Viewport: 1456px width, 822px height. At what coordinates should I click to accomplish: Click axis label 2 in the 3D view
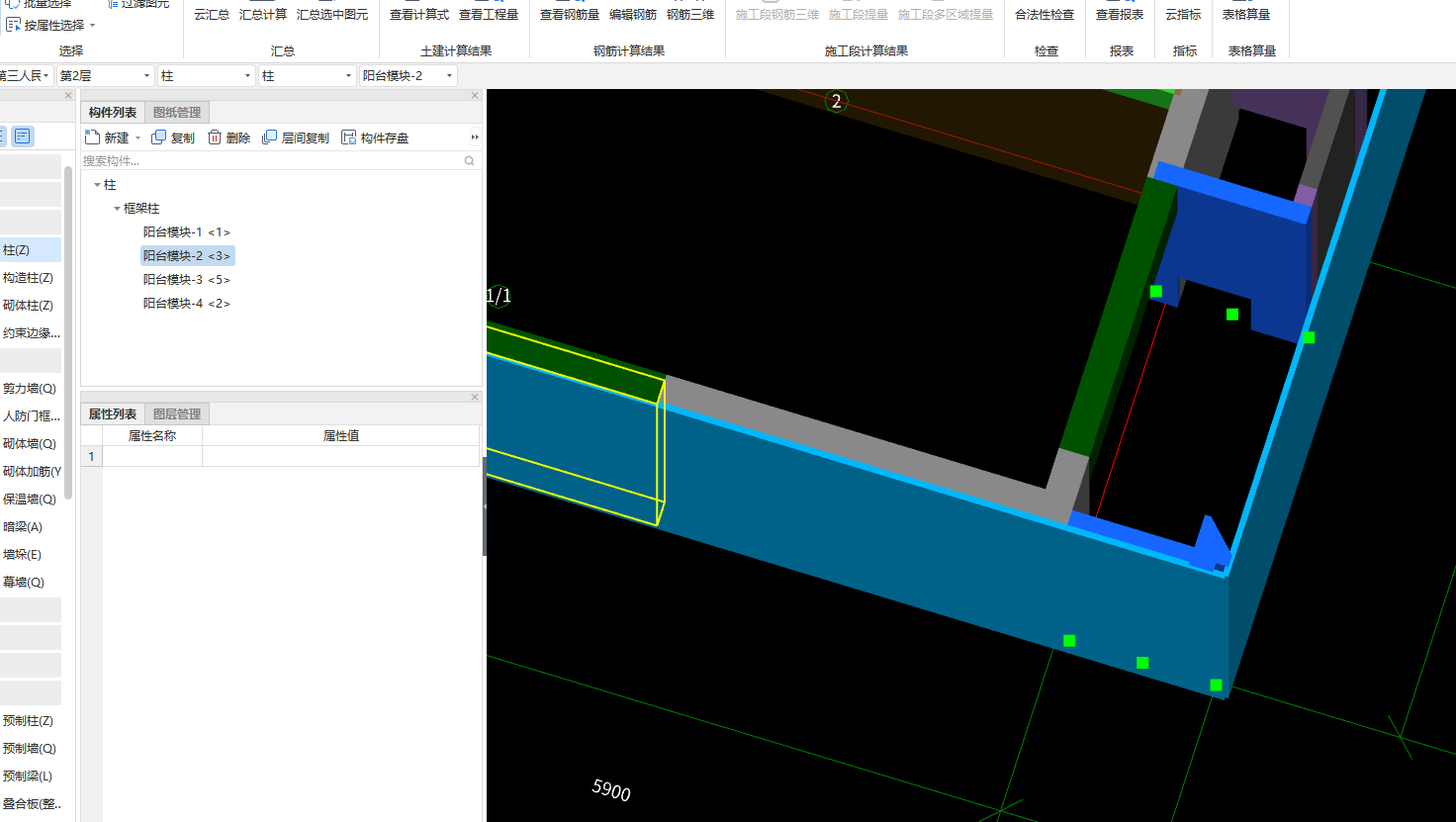tap(836, 101)
